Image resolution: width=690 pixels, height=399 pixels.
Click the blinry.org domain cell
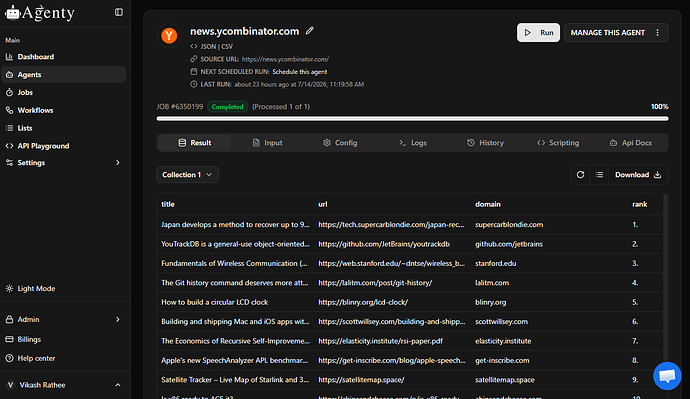490,302
